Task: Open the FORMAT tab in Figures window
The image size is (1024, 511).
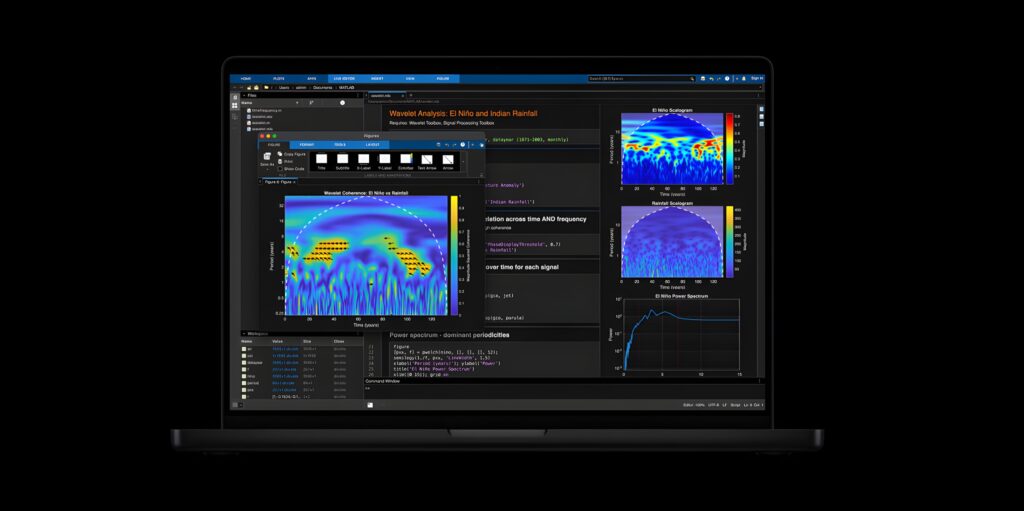Action: coord(306,145)
